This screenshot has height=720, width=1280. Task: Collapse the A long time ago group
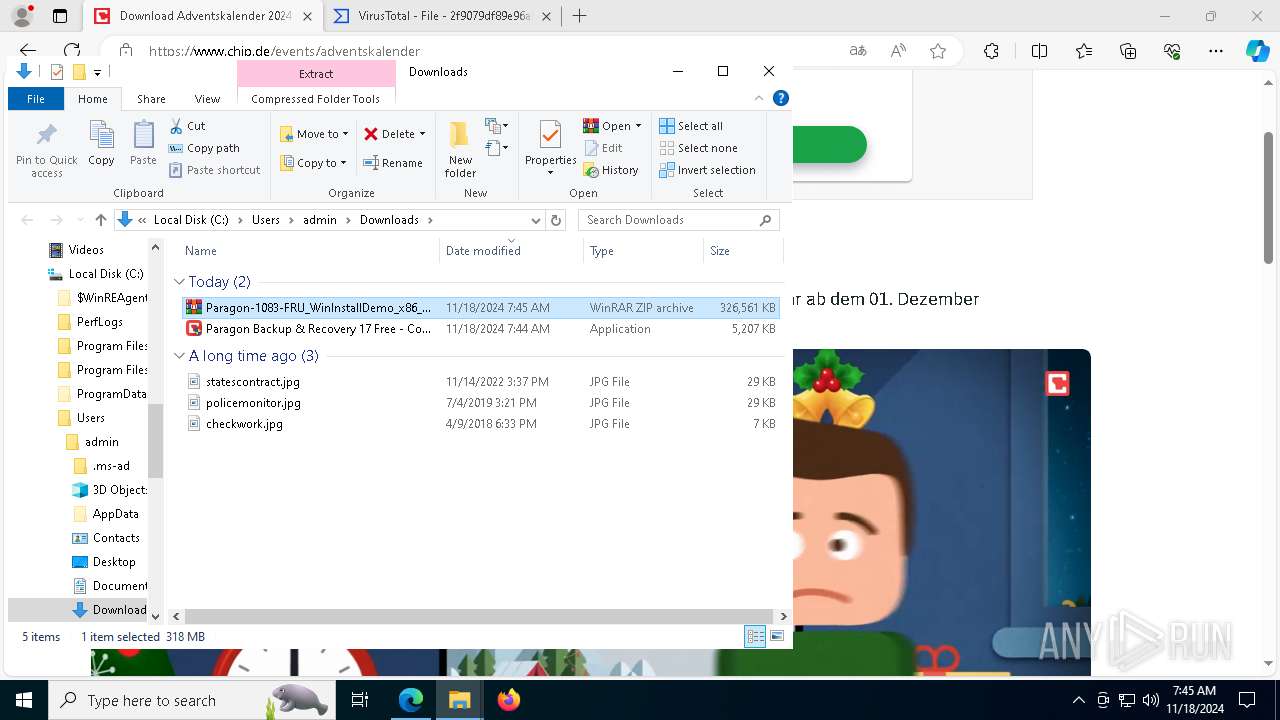pos(179,356)
